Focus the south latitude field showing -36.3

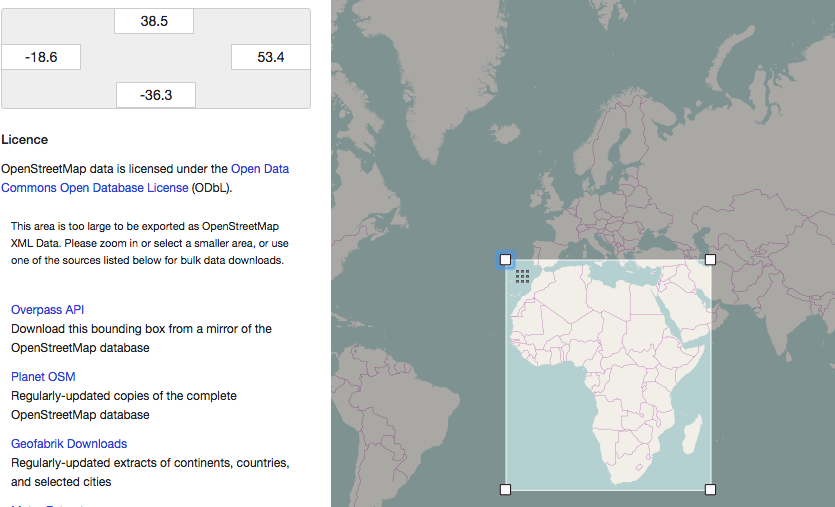[x=156, y=95]
